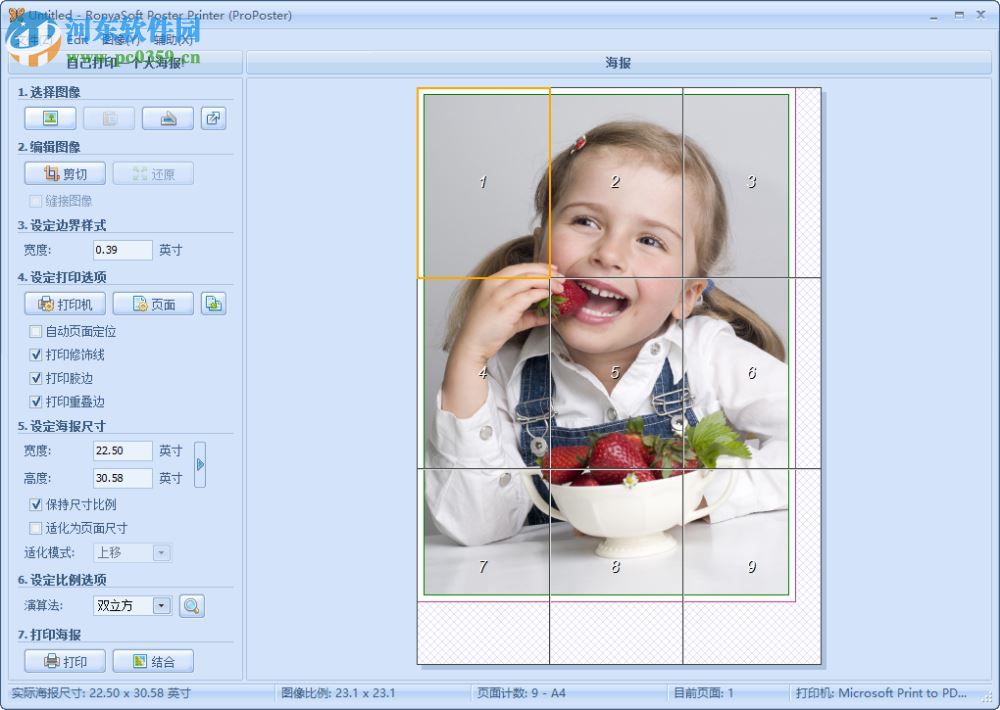This screenshot has width=1000, height=710.
Task: Click the 打印机 printer setup icon button
Action: click(64, 303)
